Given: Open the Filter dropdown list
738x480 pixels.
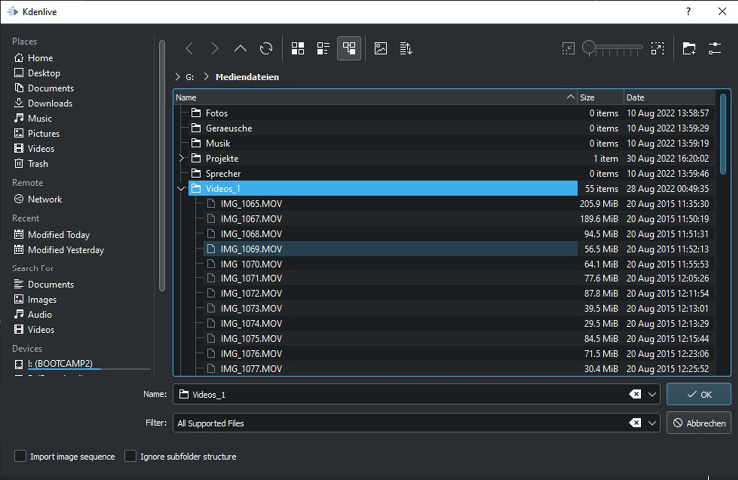Looking at the screenshot, I should (x=653, y=423).
